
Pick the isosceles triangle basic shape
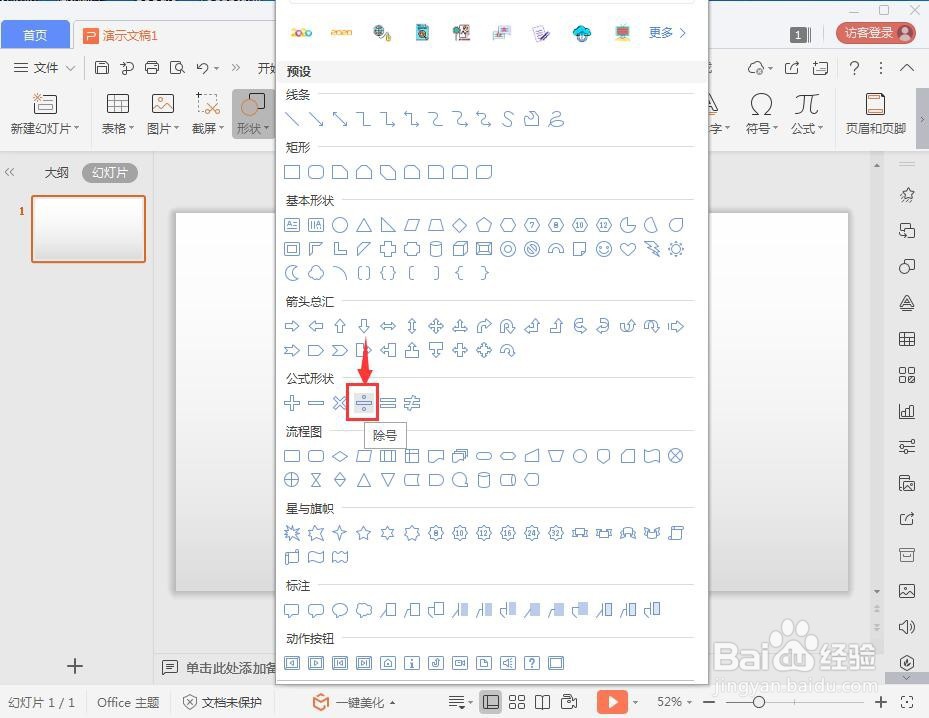click(364, 225)
